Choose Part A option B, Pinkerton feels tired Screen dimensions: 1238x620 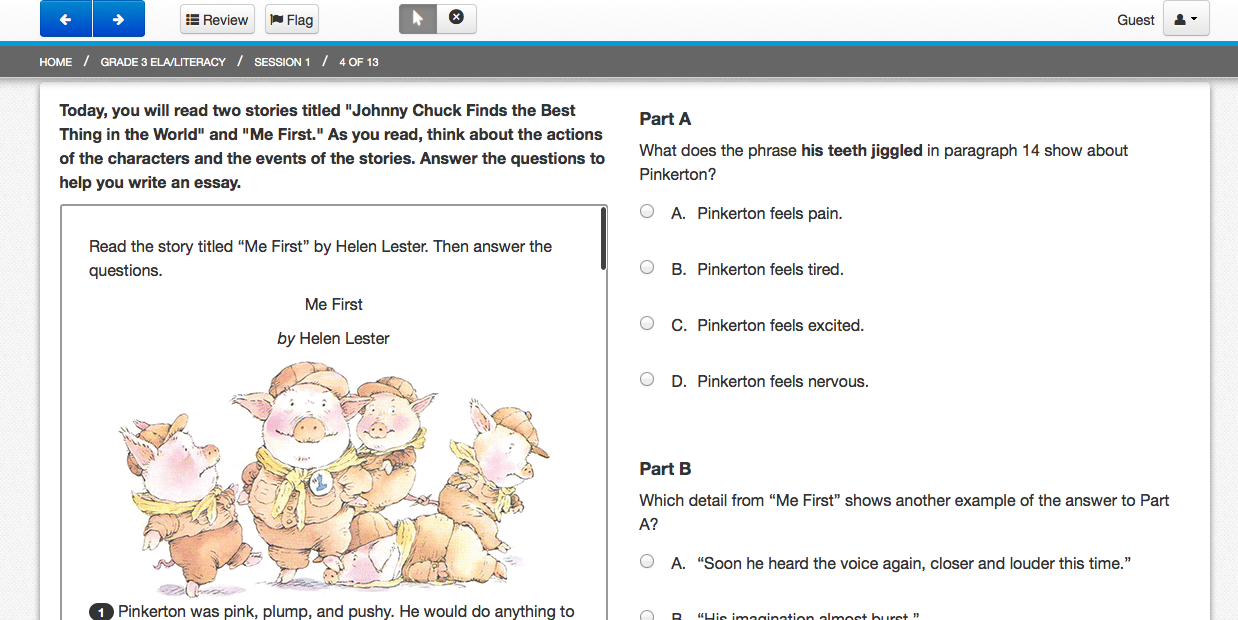647,267
